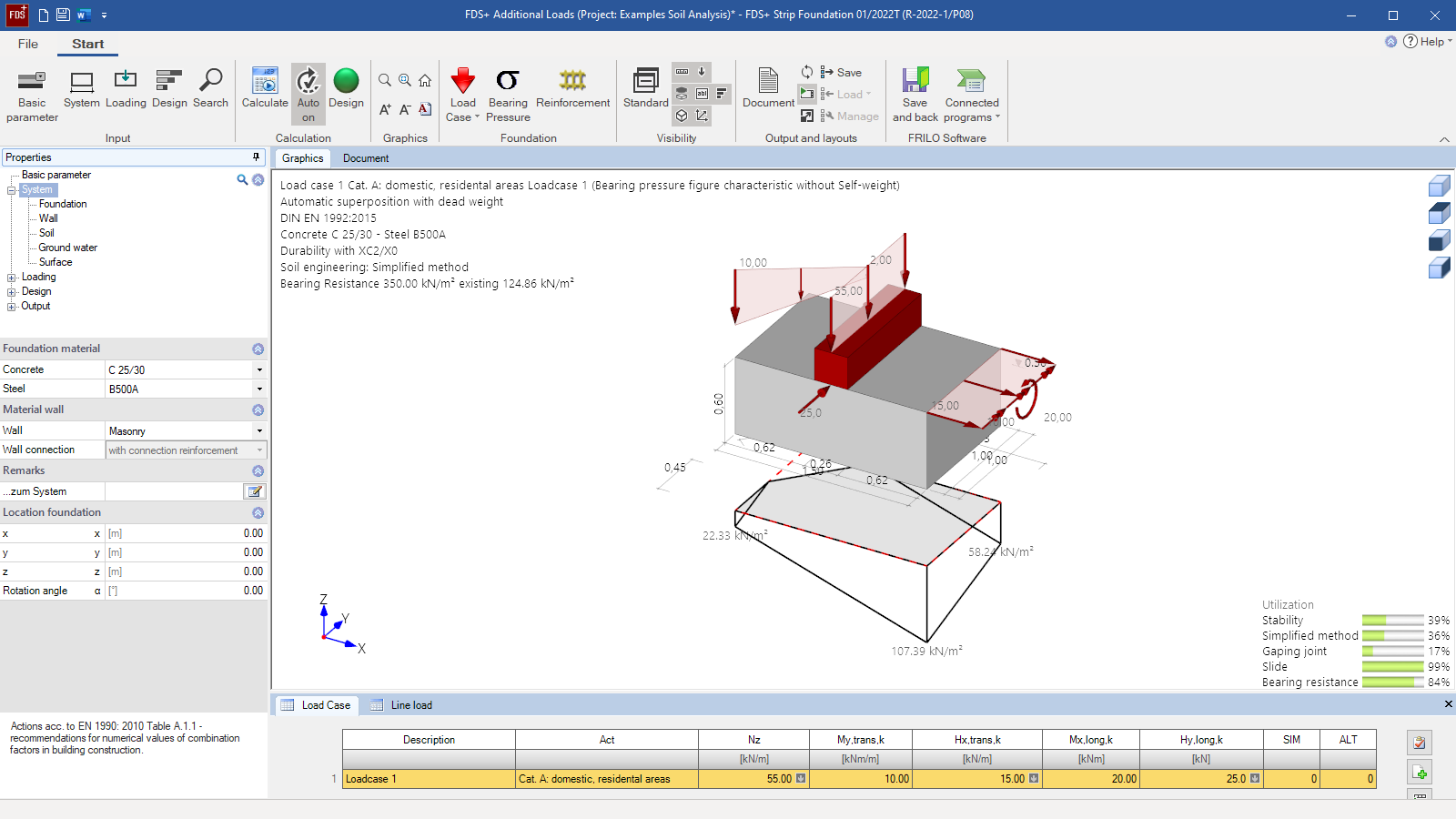The width and height of the screenshot is (1456, 819).
Task: Expand the Output tree node
Action: click(x=12, y=307)
